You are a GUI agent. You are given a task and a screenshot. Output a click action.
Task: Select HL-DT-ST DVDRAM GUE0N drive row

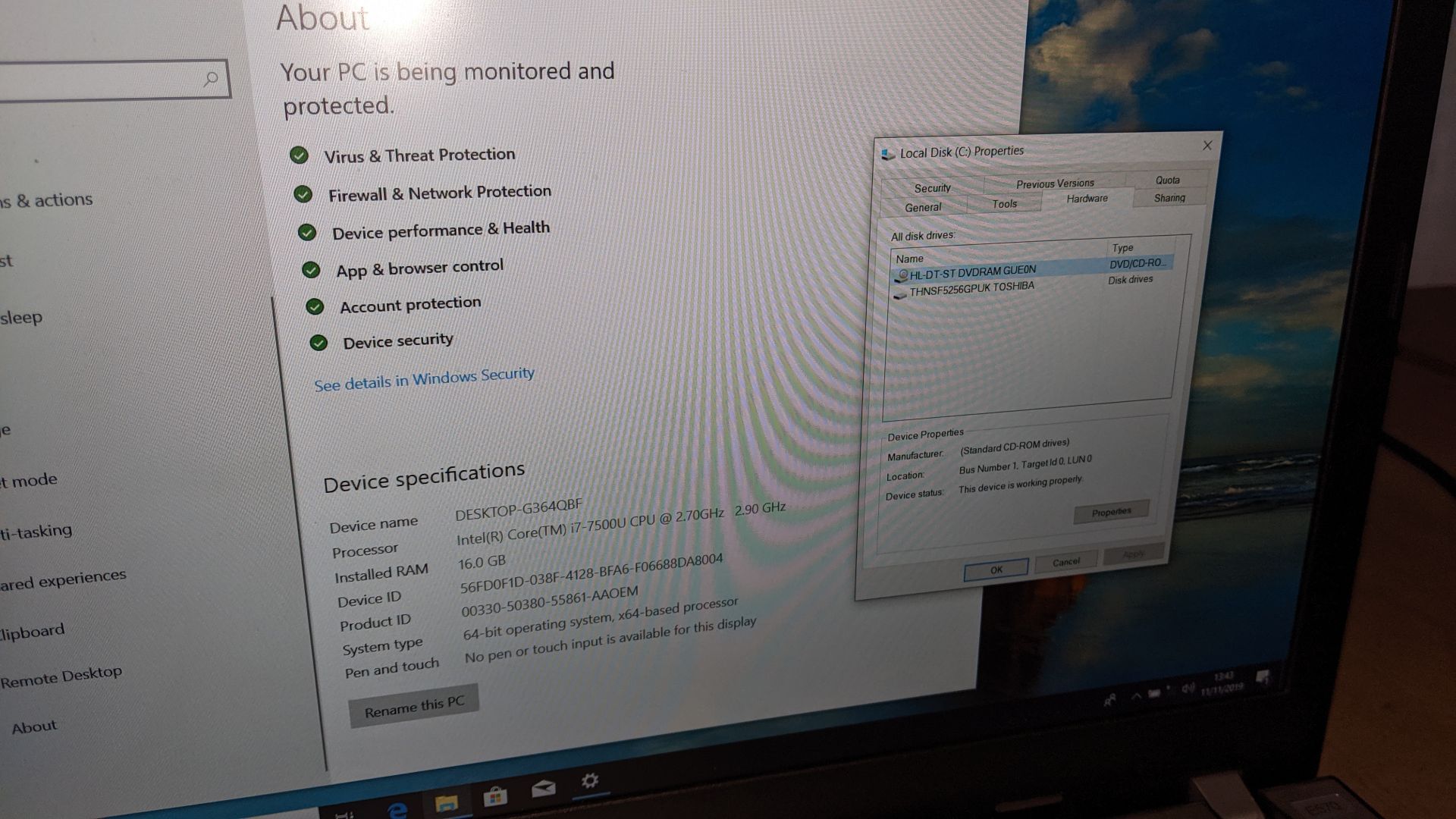pos(1034,268)
